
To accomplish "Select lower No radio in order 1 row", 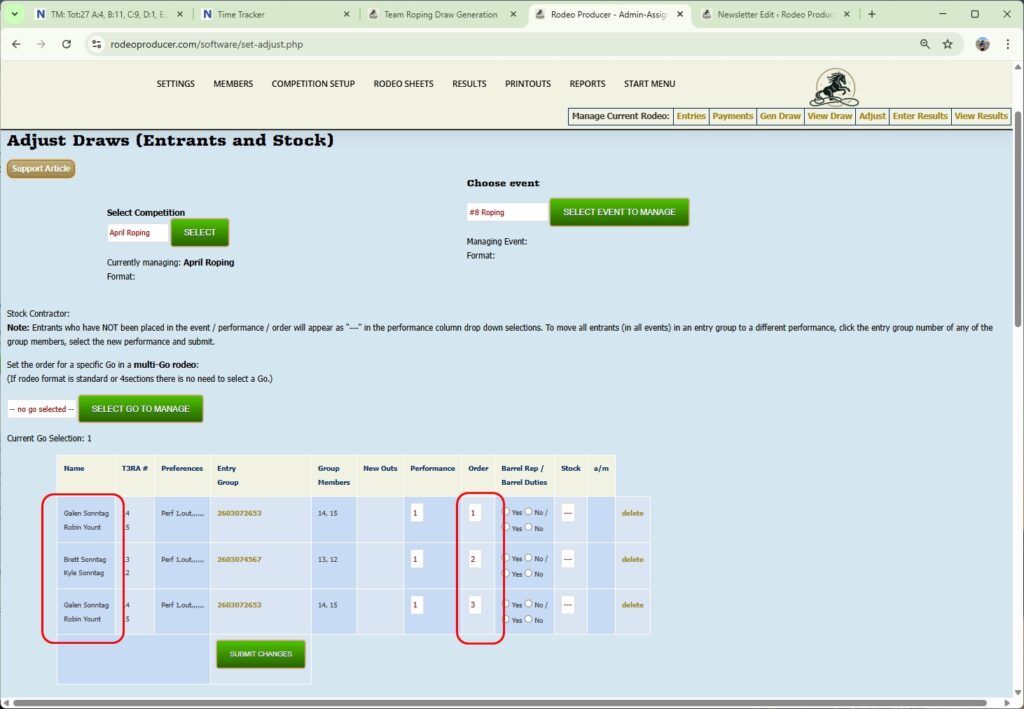I will [x=529, y=527].
